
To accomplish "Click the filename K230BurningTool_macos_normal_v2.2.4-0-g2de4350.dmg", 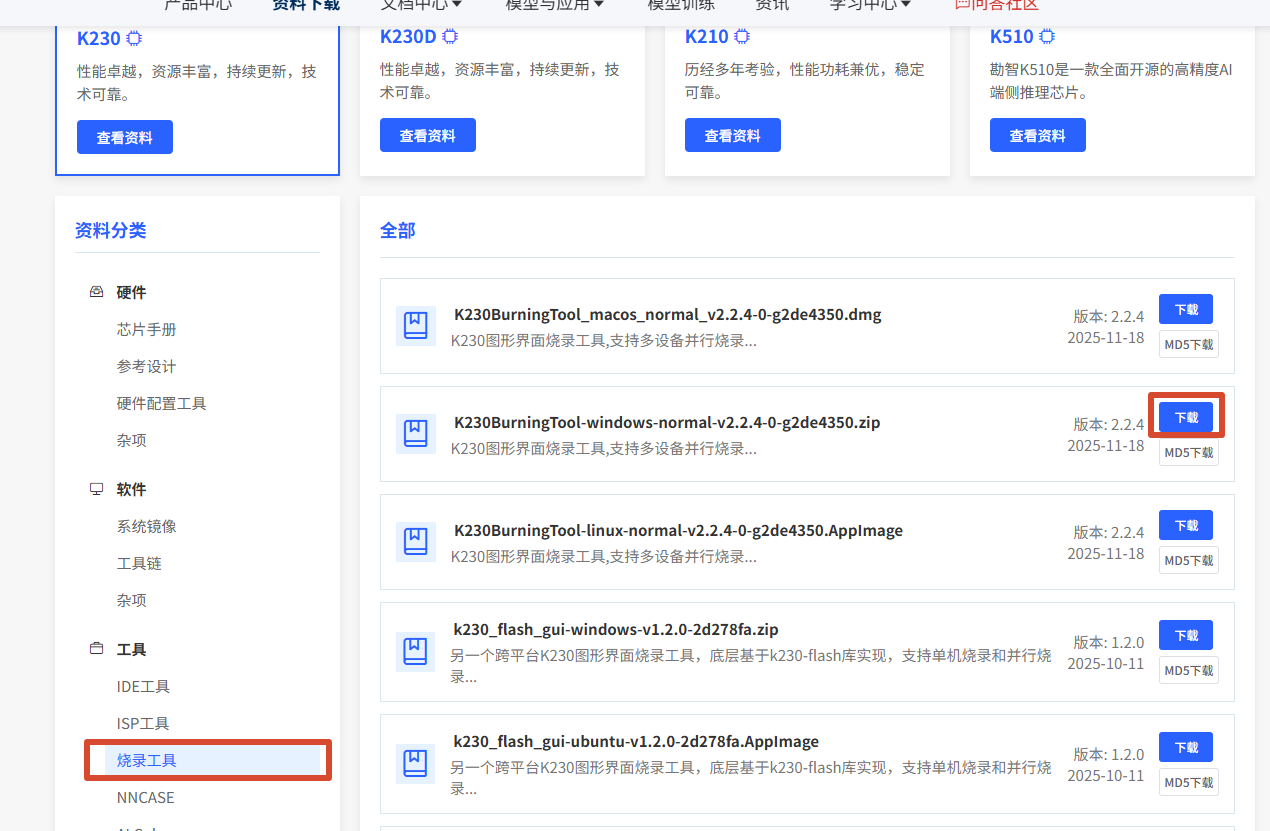I will [668, 314].
